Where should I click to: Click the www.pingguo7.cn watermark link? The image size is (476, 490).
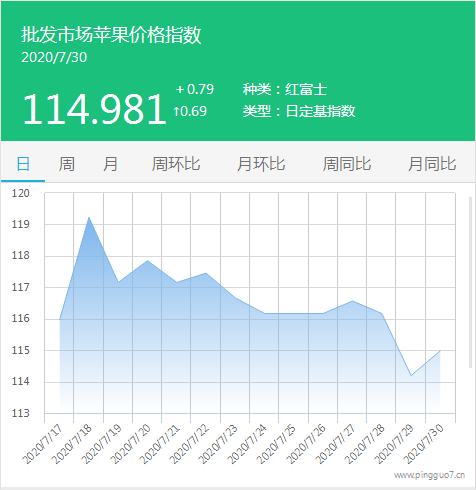point(429,475)
